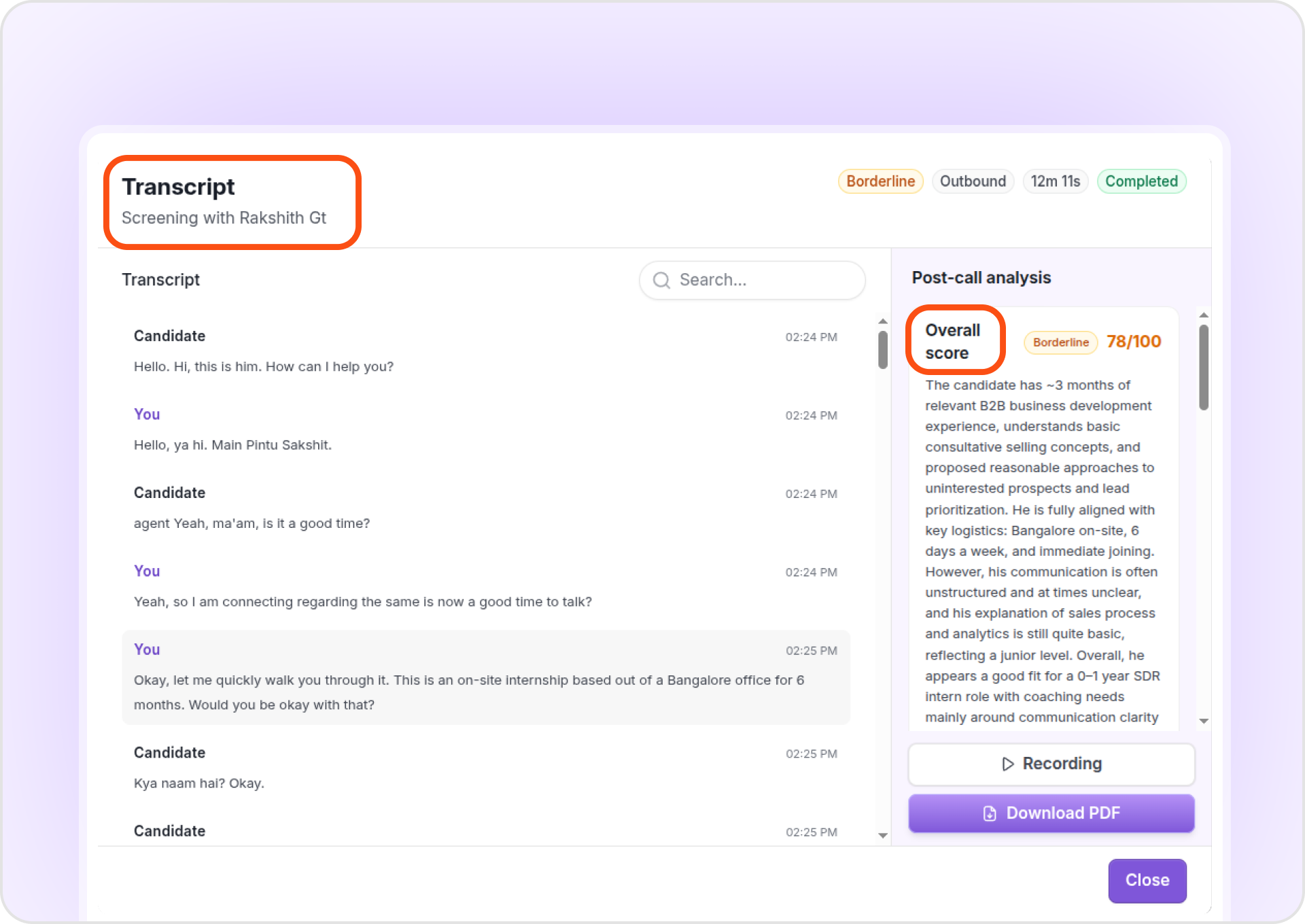Click the transcript scrollbar down arrow
The height and width of the screenshot is (924, 1305).
(883, 836)
